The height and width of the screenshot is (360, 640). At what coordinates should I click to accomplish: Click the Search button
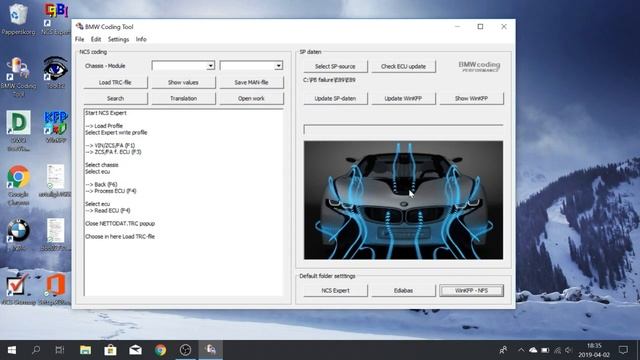point(115,98)
